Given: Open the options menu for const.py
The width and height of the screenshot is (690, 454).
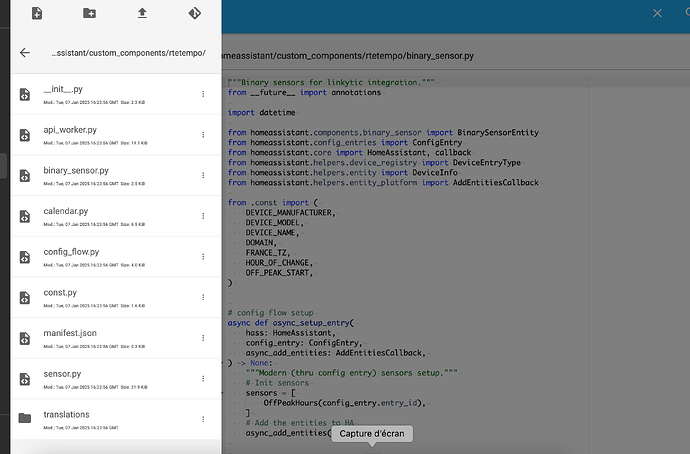Looking at the screenshot, I should [203, 297].
